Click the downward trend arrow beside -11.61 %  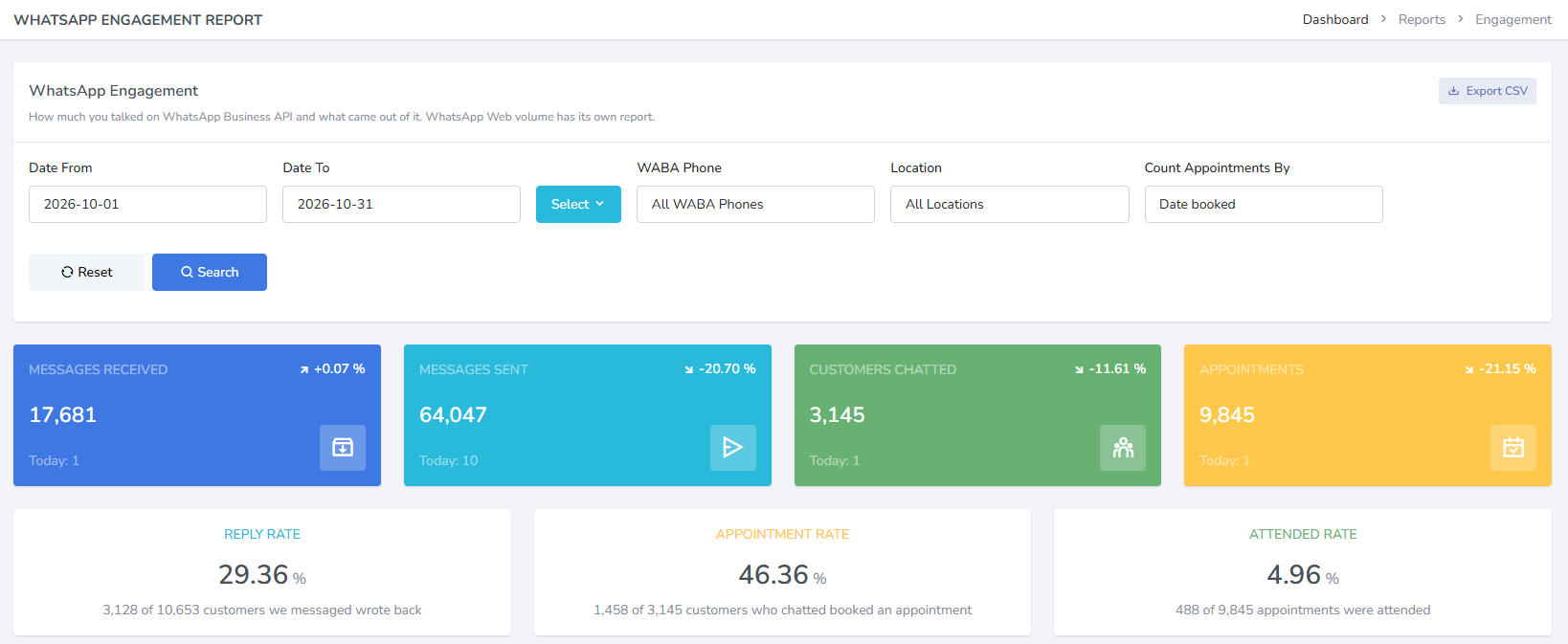pyautogui.click(x=1079, y=369)
